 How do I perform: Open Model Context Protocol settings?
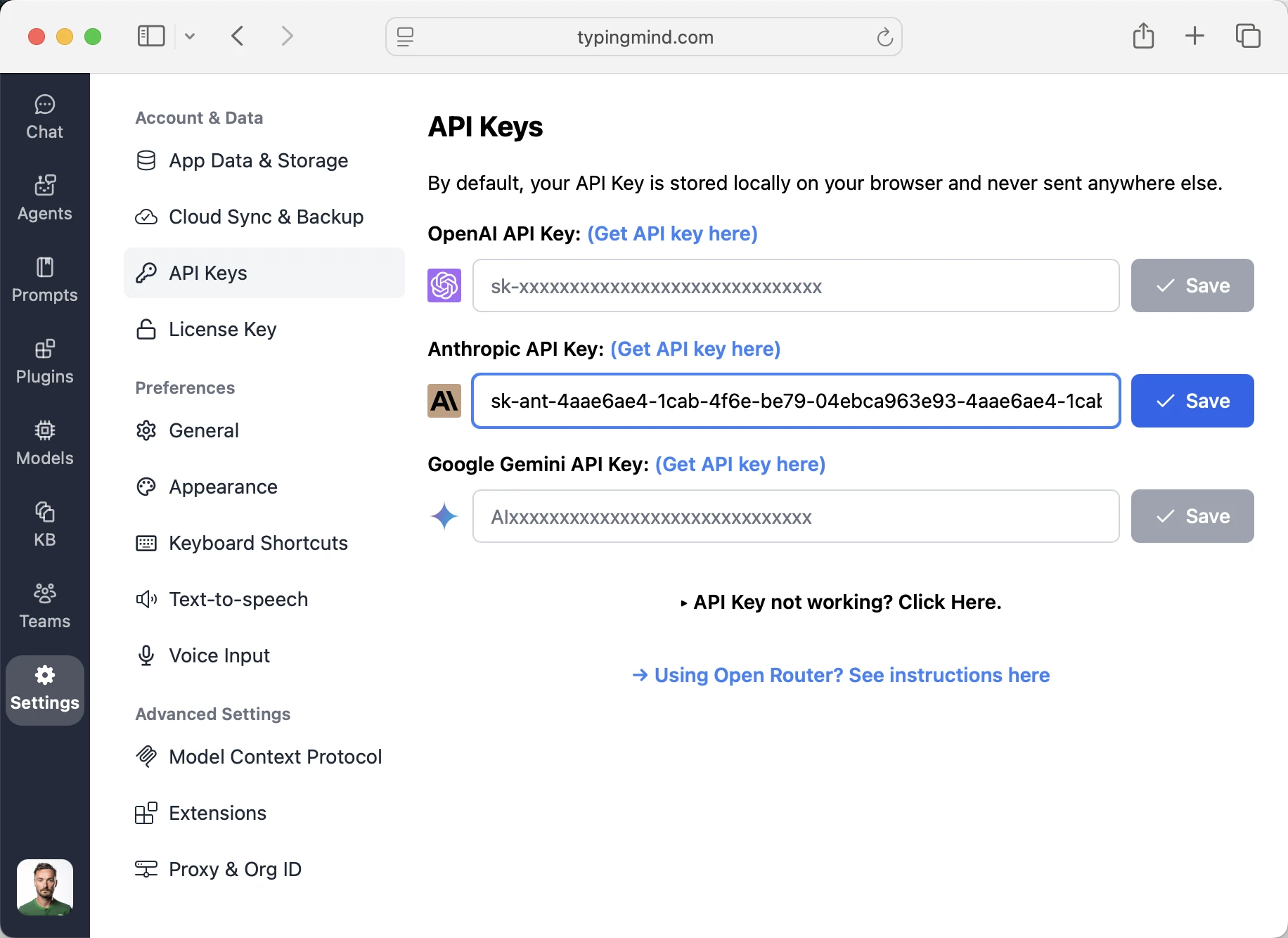(x=275, y=757)
